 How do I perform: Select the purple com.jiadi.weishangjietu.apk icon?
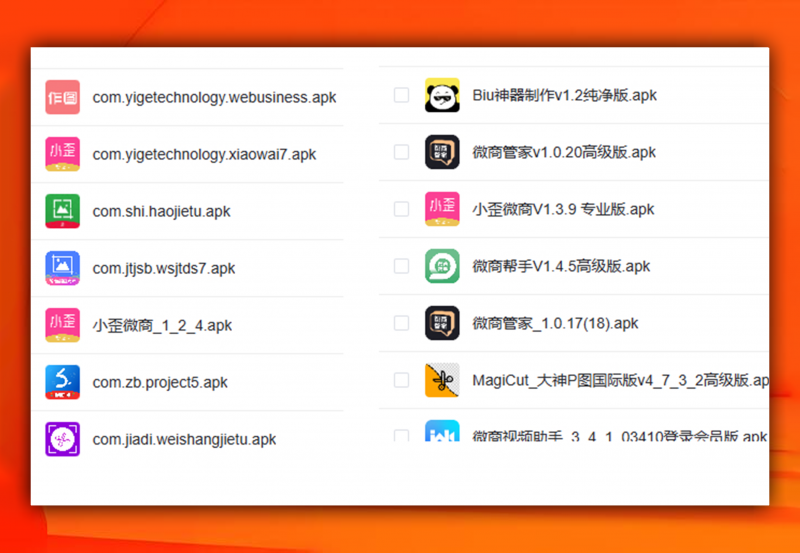coord(62,439)
